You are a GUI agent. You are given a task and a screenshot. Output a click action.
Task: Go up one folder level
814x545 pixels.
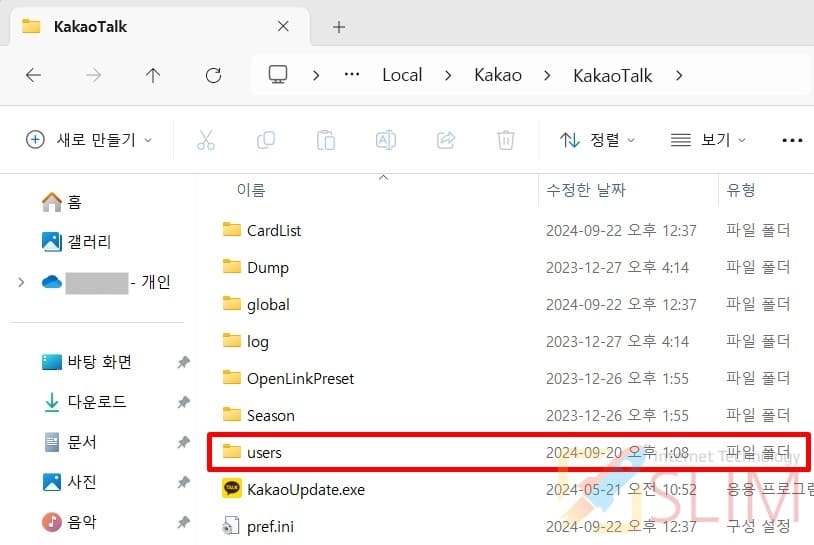(x=153, y=76)
